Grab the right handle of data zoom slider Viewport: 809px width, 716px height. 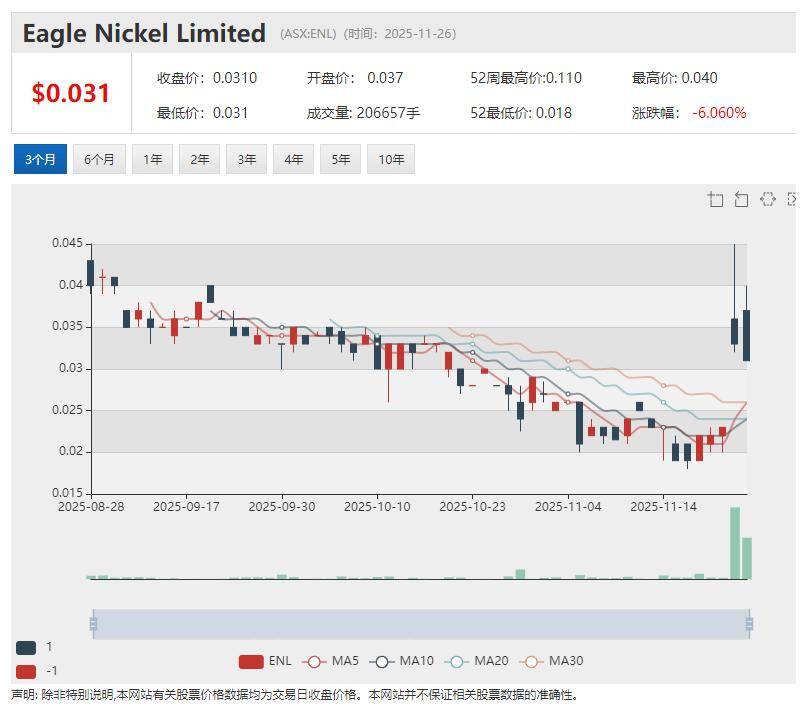tap(749, 624)
